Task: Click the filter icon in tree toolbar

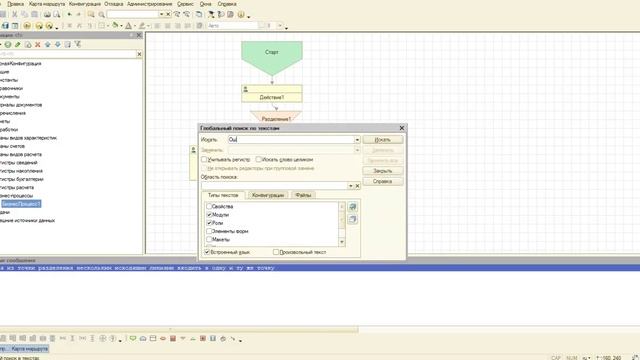Action: click(78, 44)
